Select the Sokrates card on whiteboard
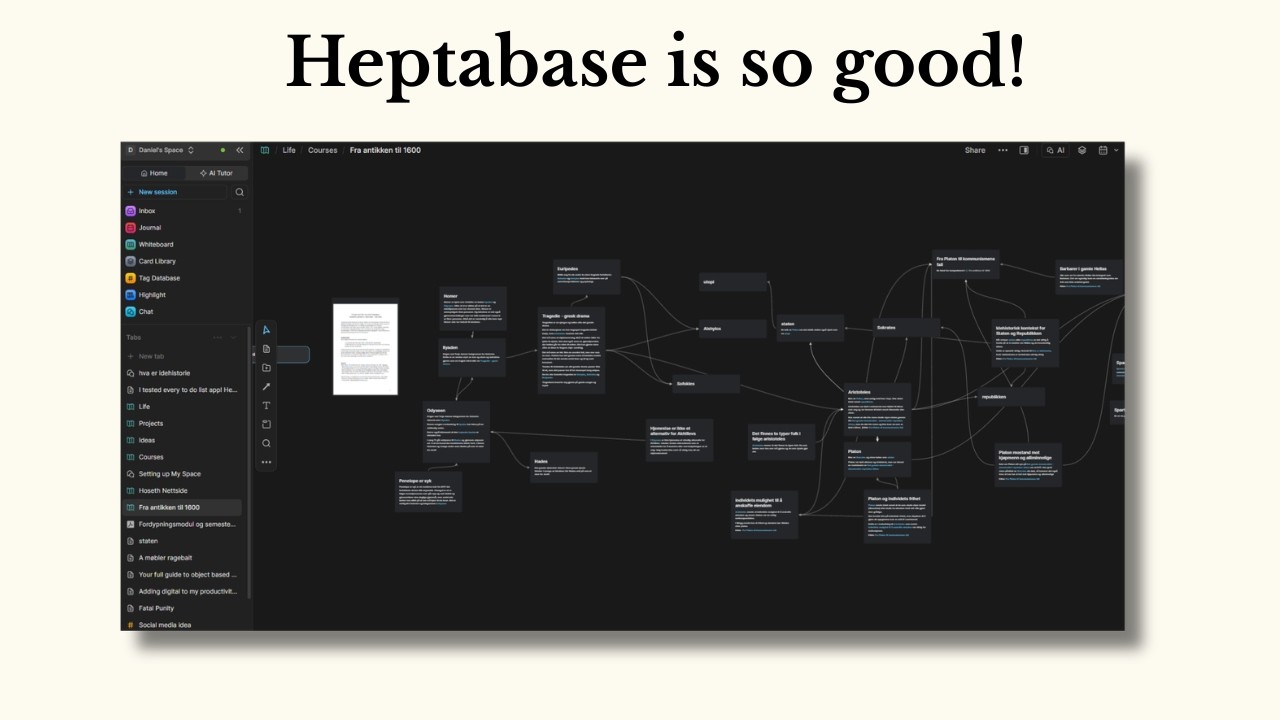This screenshot has width=1280, height=720. (907, 327)
